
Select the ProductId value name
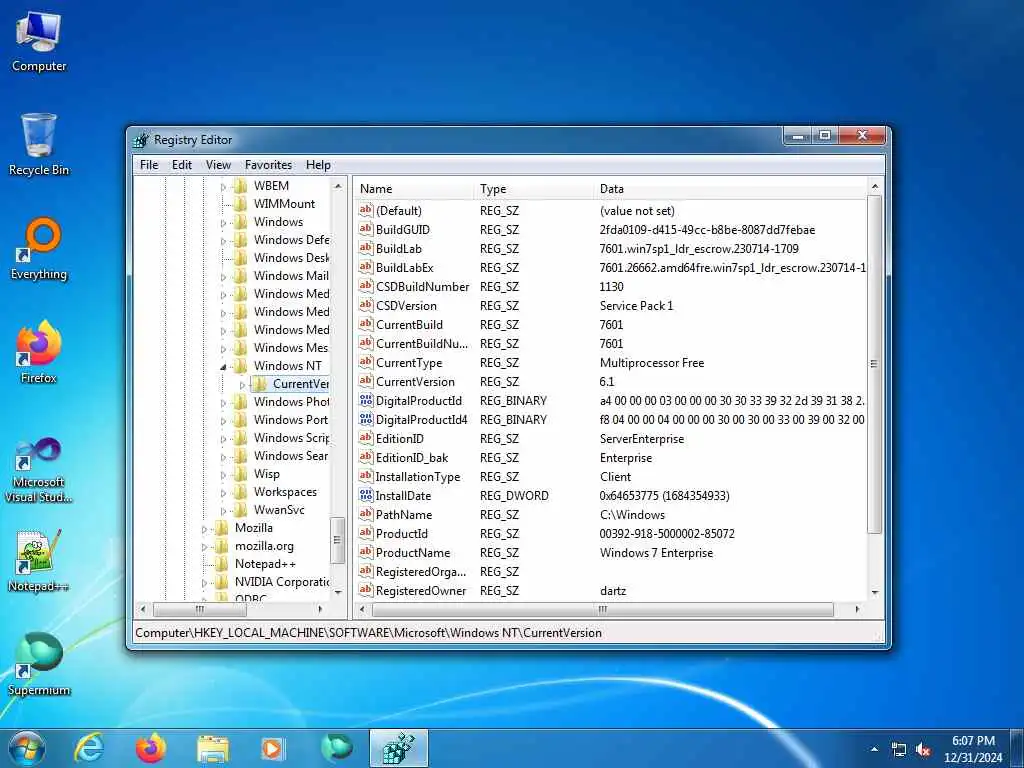coord(402,533)
